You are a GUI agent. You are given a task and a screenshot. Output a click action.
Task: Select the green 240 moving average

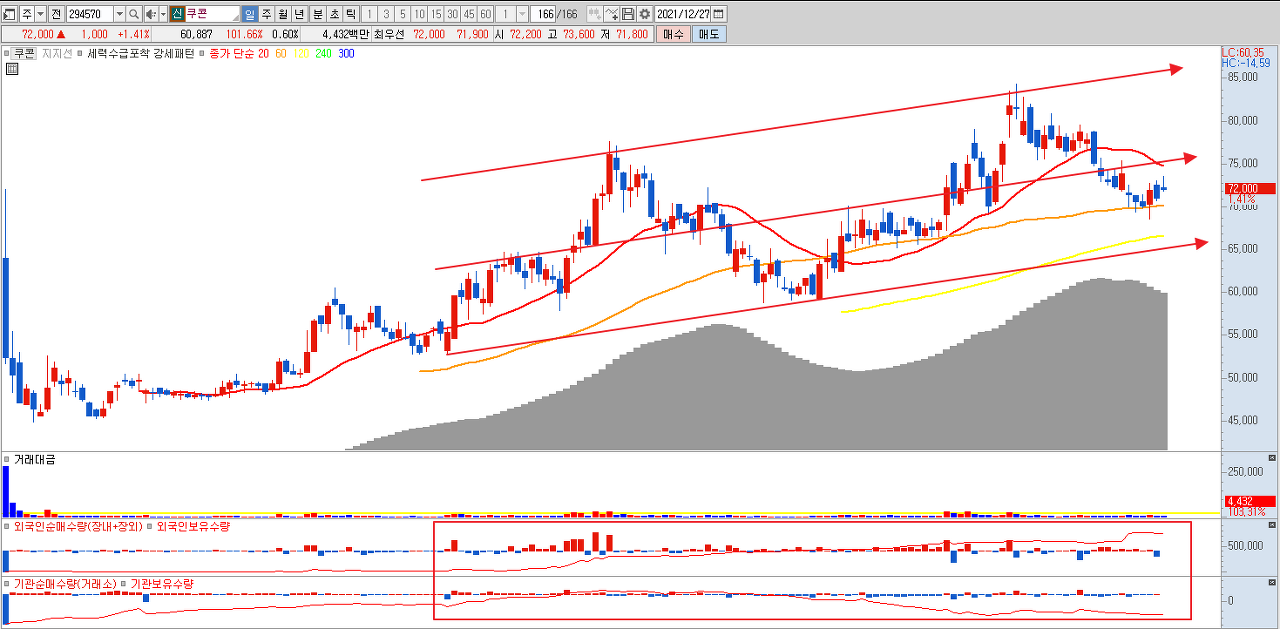(x=323, y=54)
